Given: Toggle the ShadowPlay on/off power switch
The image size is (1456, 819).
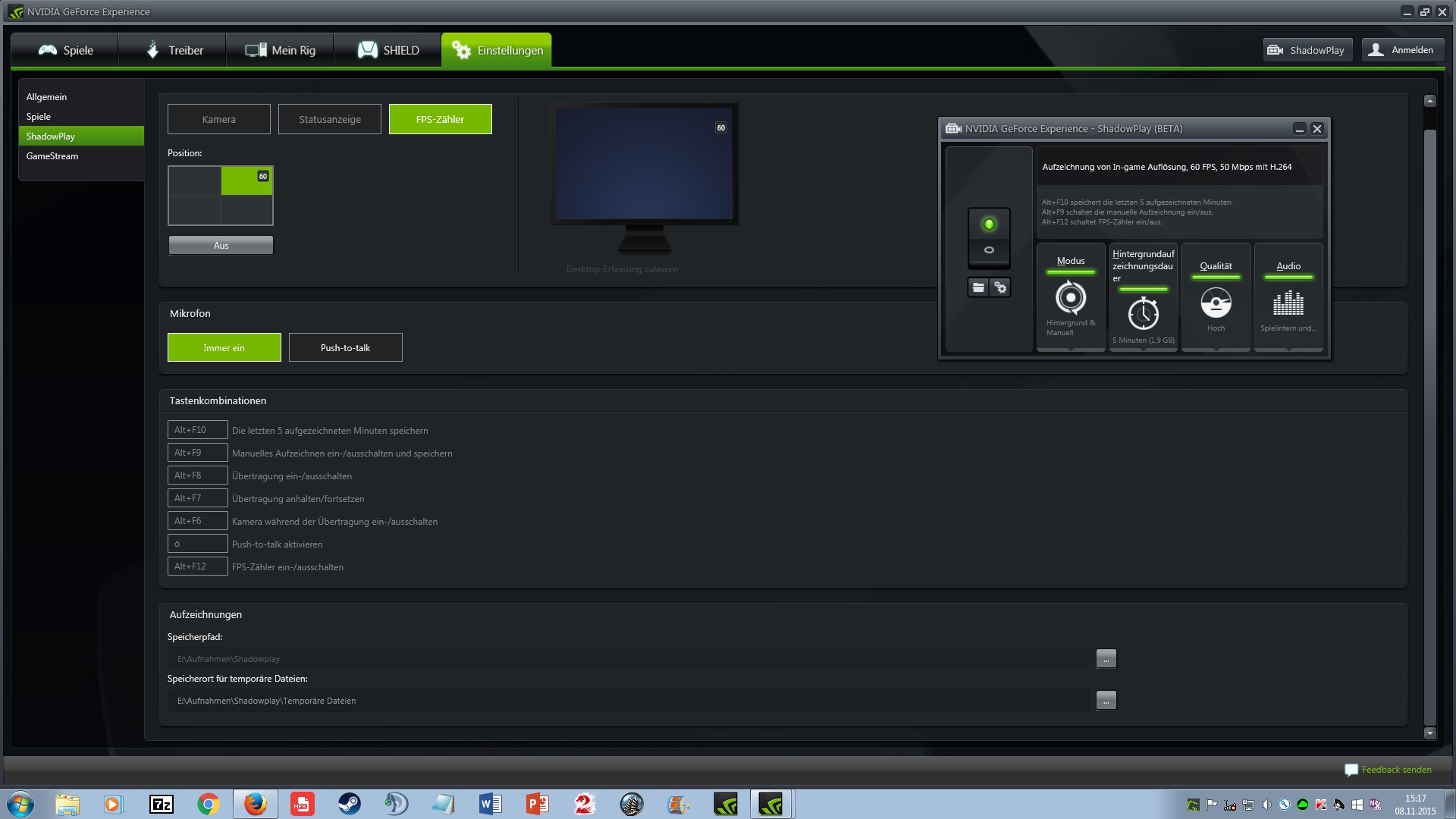Looking at the screenshot, I should coord(989,237).
